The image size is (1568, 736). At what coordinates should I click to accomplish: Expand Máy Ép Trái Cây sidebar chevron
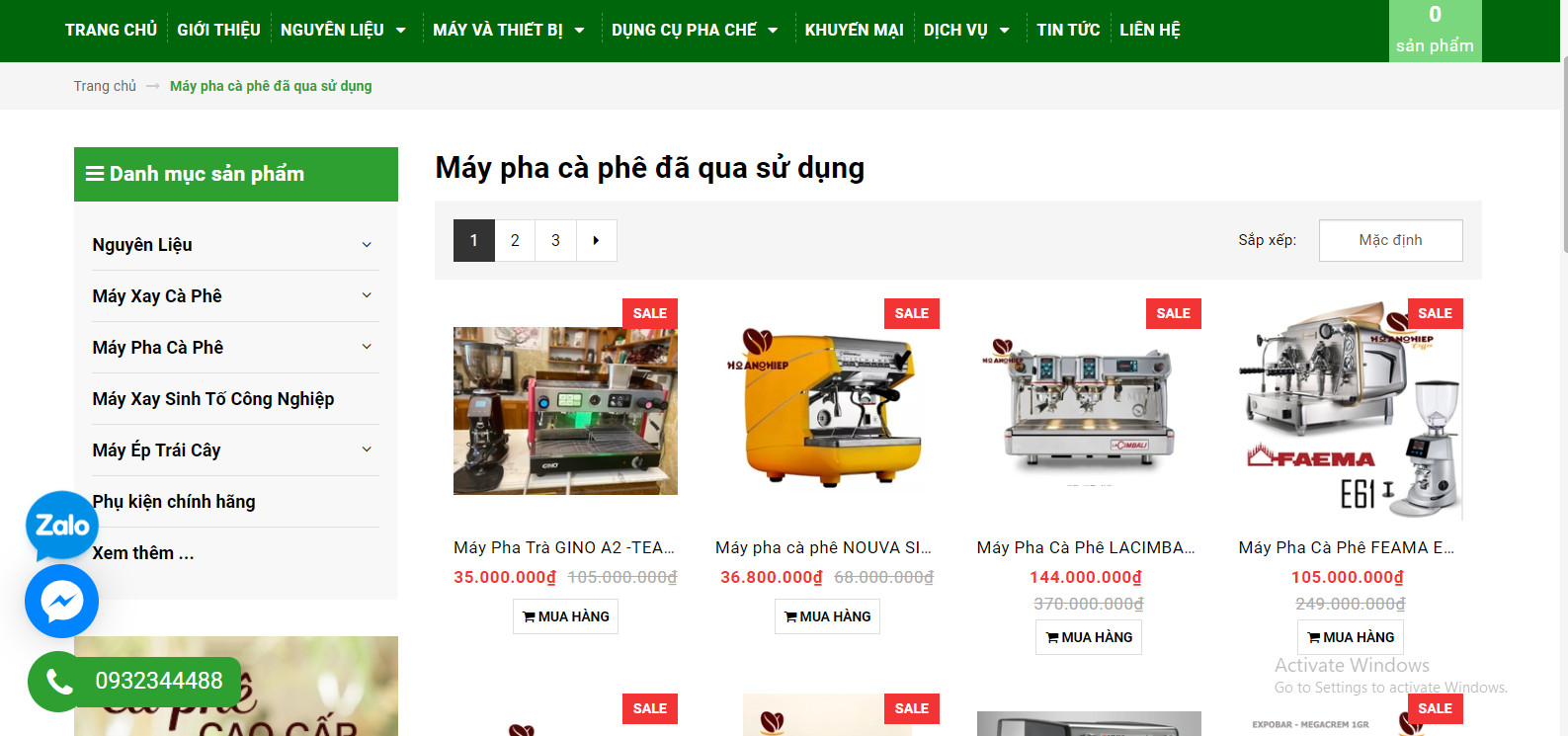point(367,450)
